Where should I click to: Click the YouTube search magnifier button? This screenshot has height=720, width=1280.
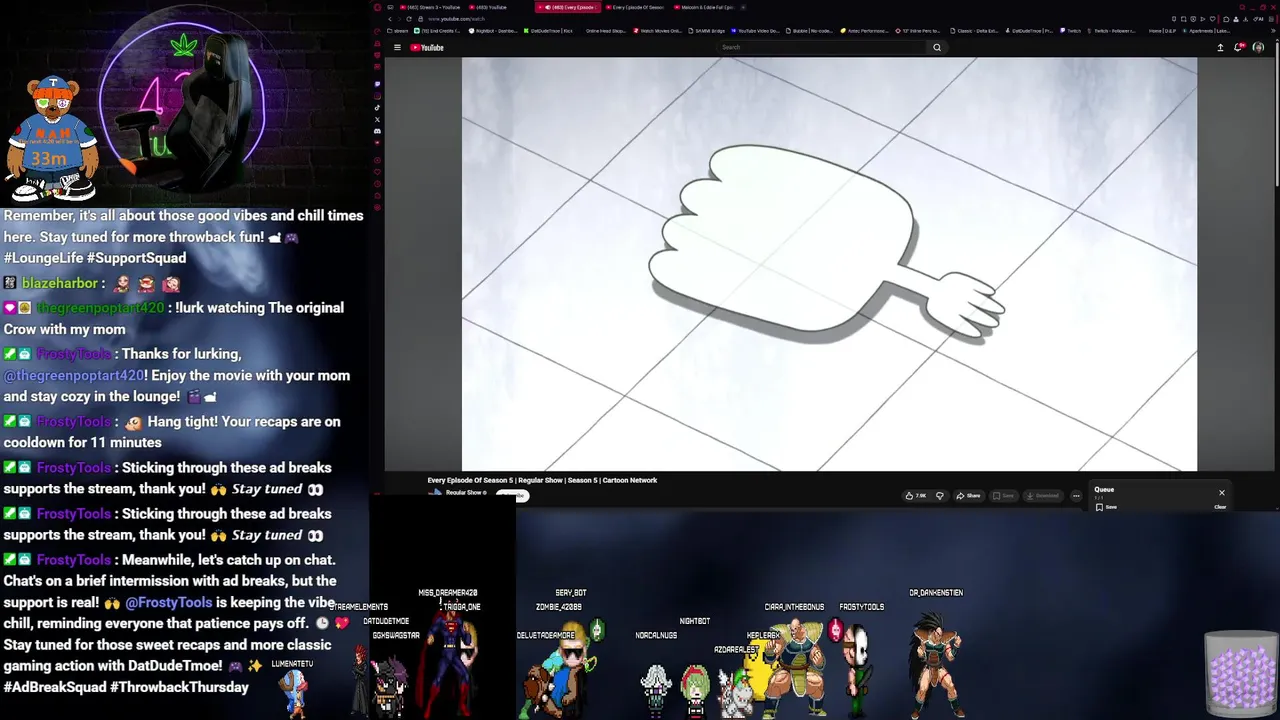(937, 47)
